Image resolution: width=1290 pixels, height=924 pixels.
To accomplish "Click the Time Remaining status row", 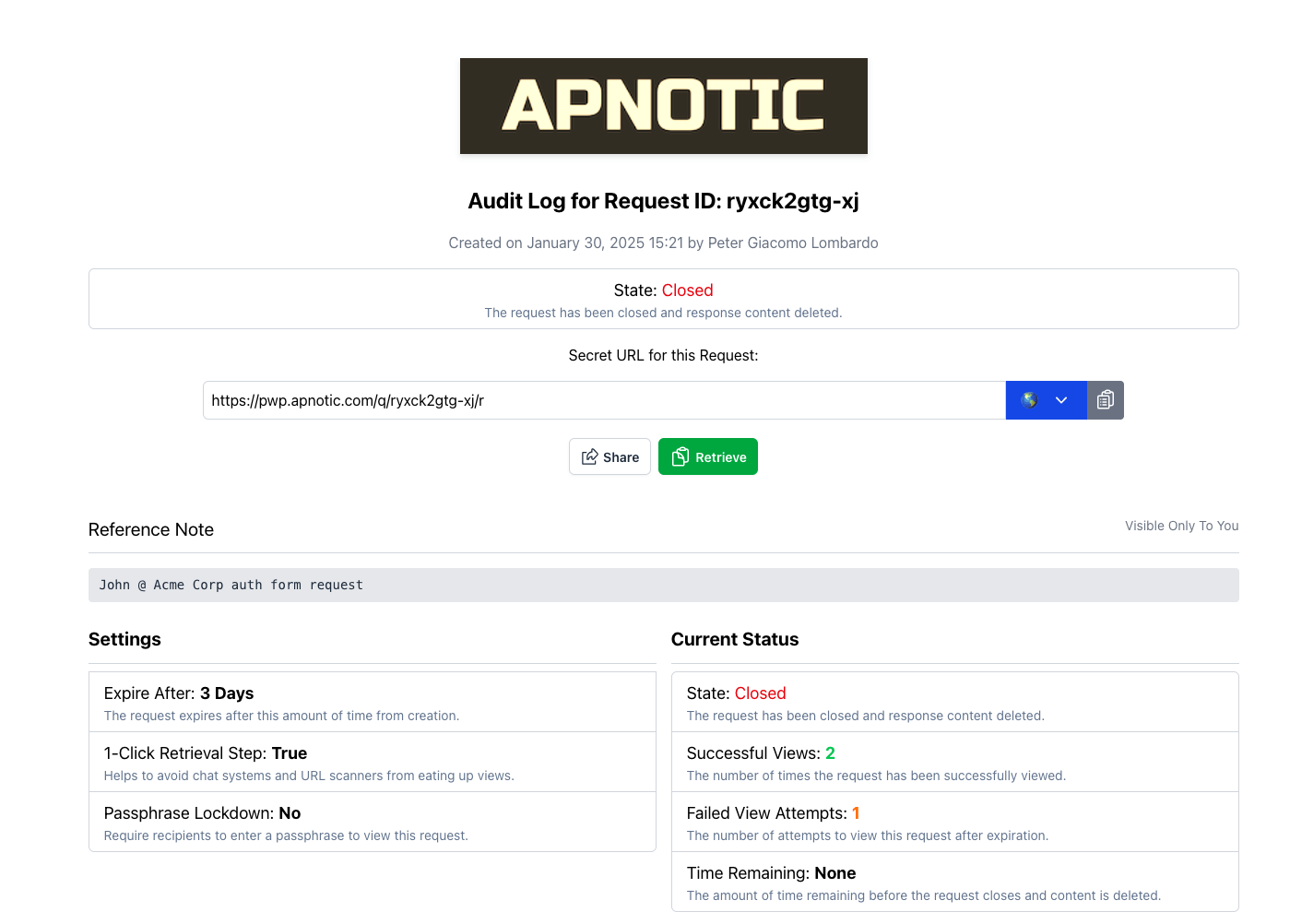I will click(954, 883).
